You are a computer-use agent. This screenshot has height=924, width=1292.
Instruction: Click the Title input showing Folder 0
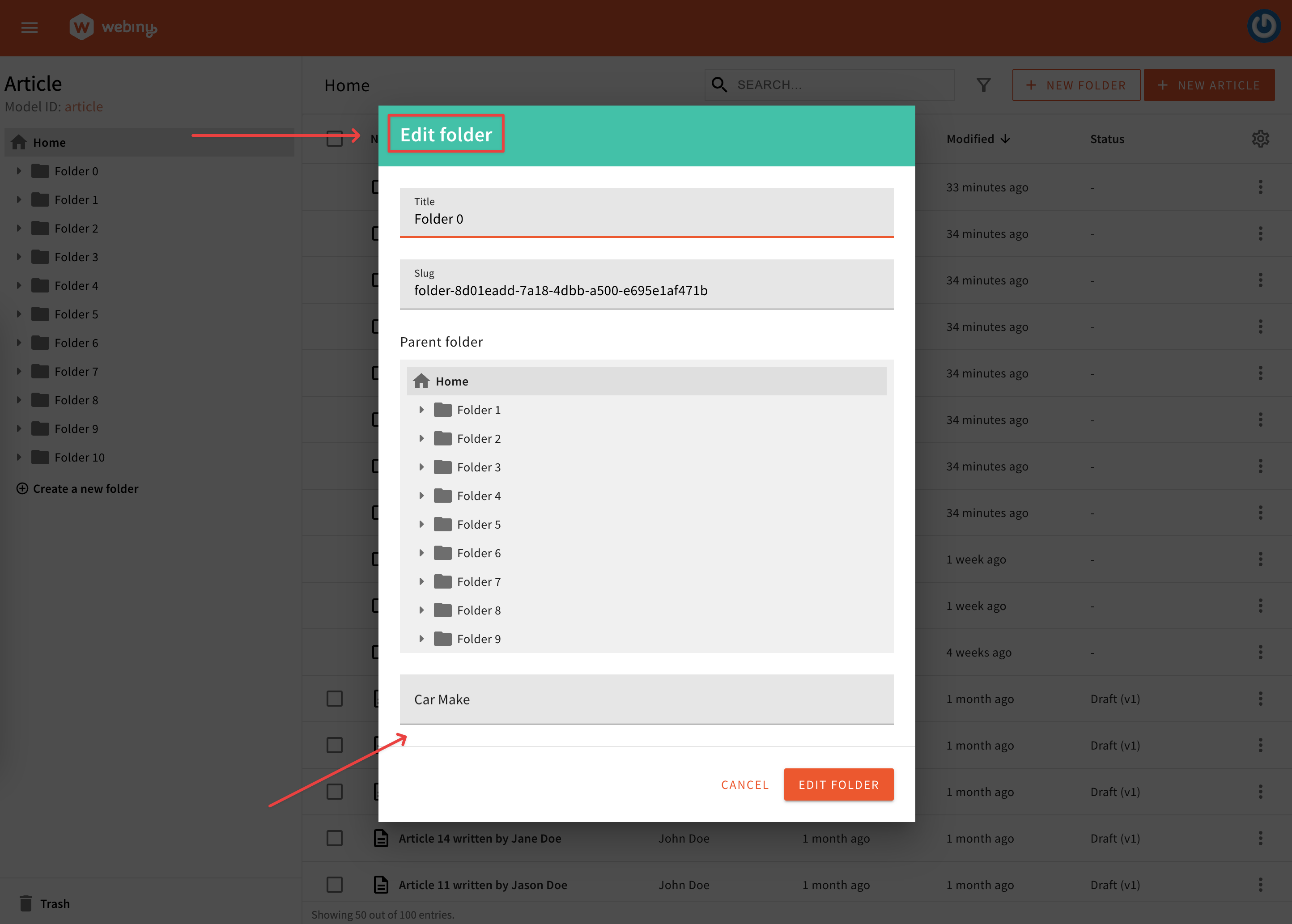646,219
